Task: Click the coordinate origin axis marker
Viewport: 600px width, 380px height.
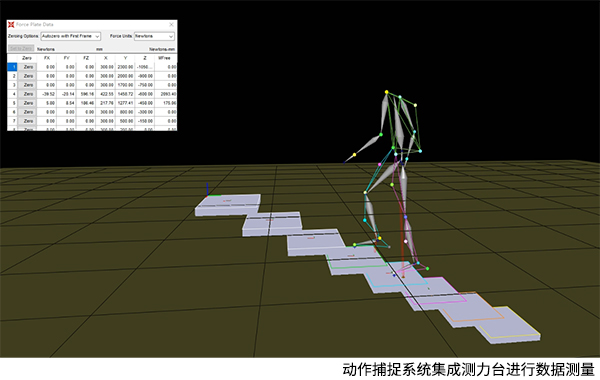Action: (207, 191)
